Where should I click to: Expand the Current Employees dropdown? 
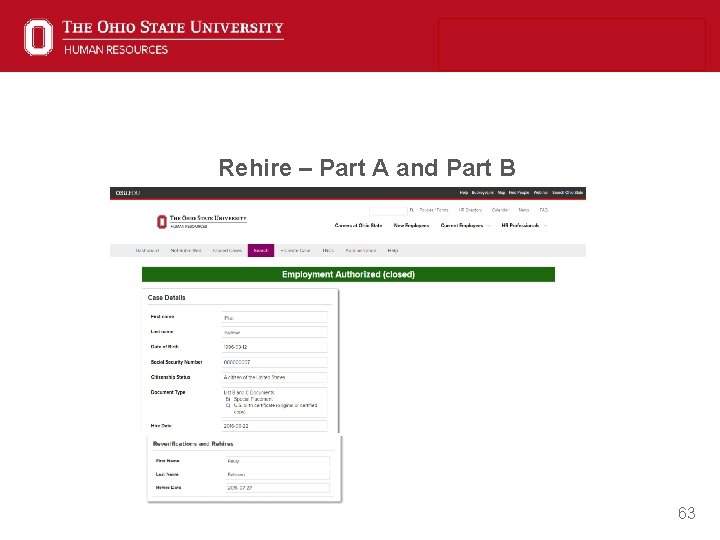tap(465, 225)
